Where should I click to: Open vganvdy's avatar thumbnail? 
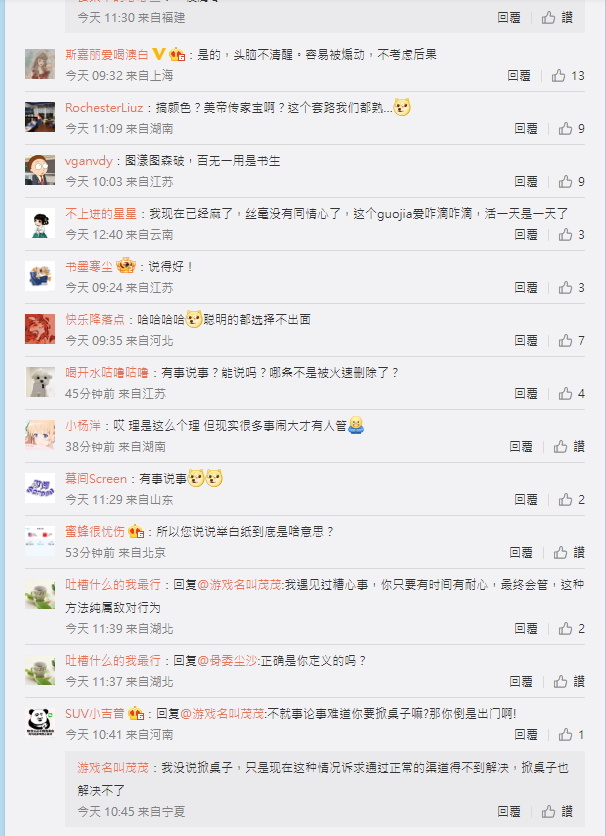click(x=40, y=170)
